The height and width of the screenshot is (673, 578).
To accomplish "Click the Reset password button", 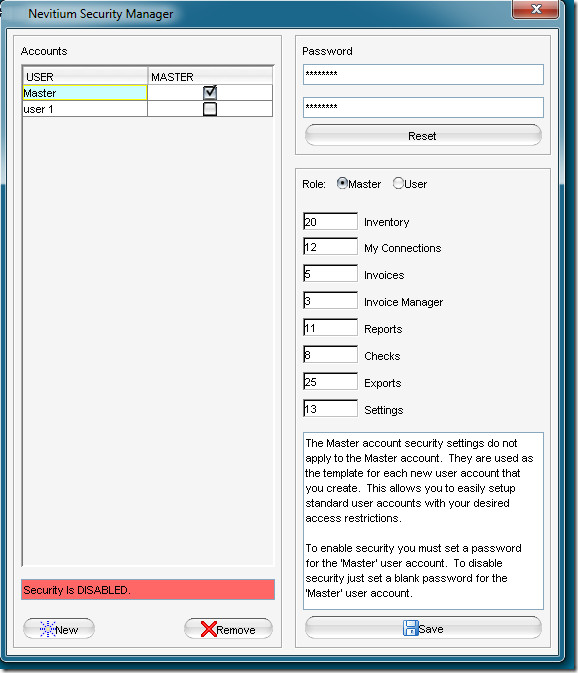I will [x=423, y=136].
